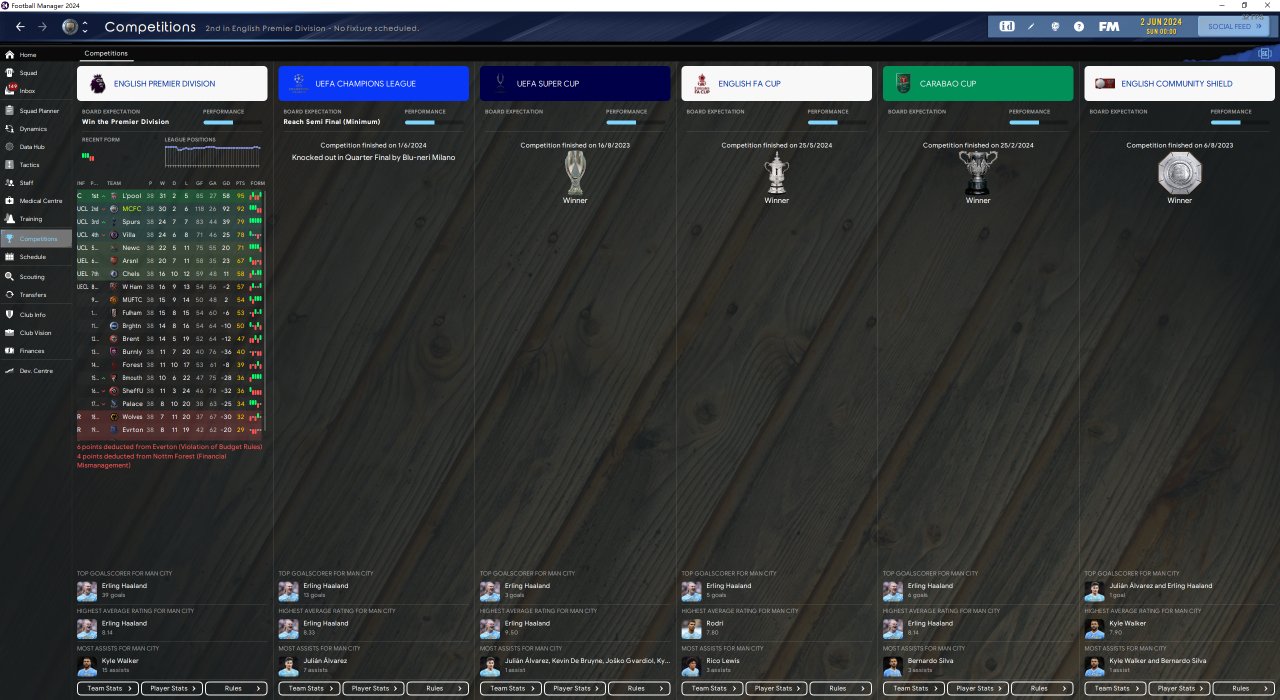Click the Tactics sidebar icon
The width and height of the screenshot is (1280, 700).
coord(10,165)
